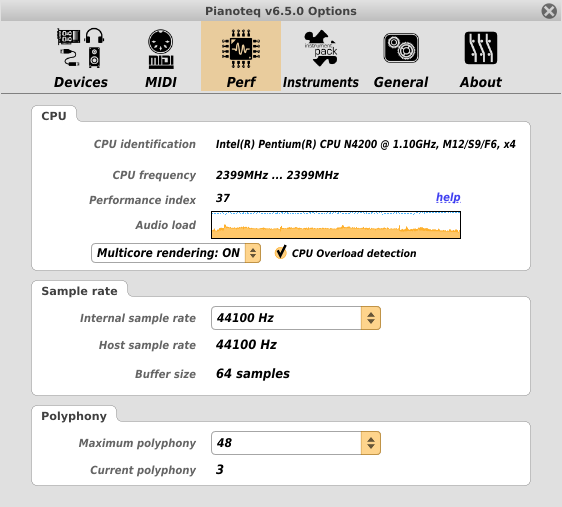Open the performance index help link

(448, 197)
